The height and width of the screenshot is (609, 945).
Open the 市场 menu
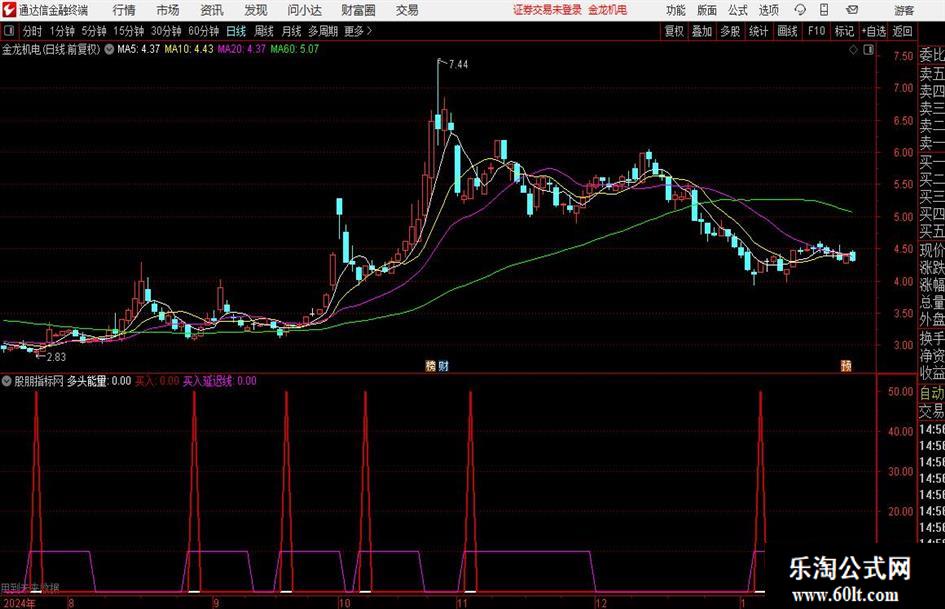168,10
